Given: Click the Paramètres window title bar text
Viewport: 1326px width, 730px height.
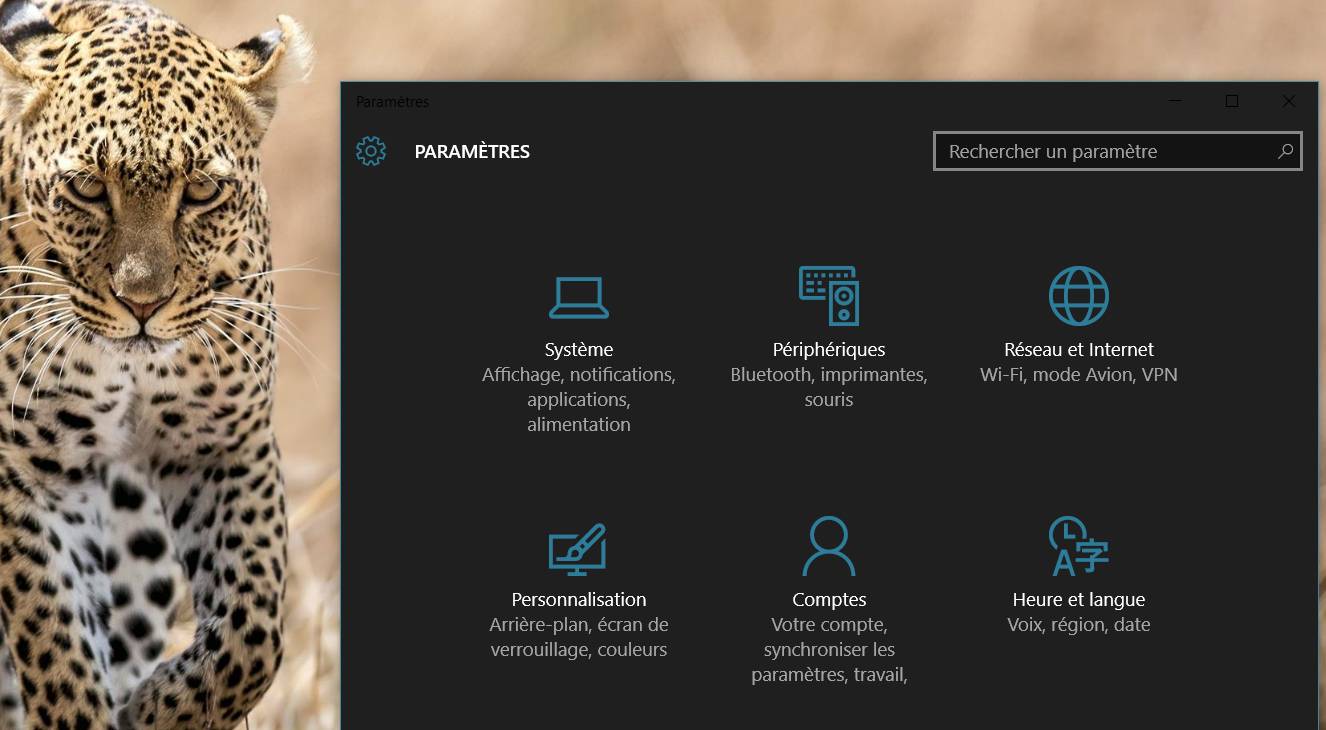Looking at the screenshot, I should [392, 102].
